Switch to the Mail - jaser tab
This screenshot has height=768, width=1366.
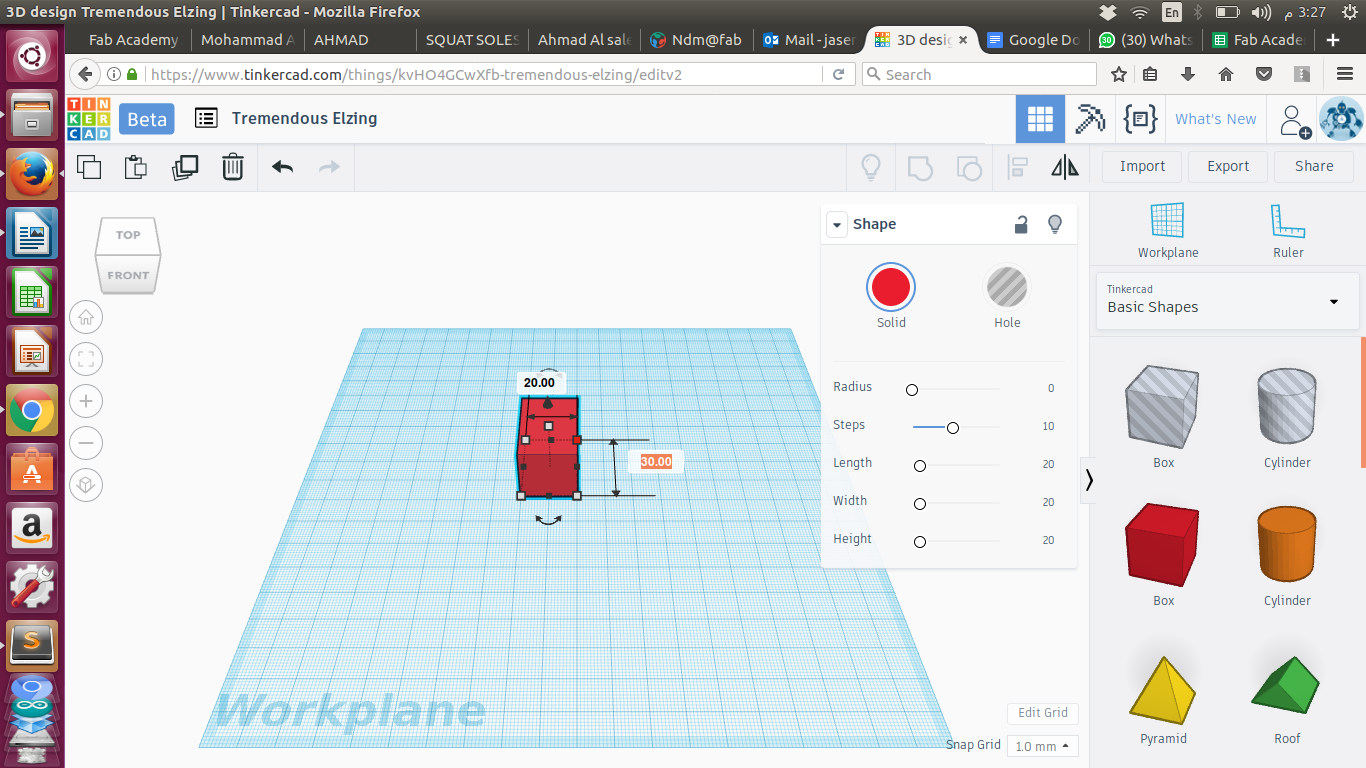click(x=809, y=40)
